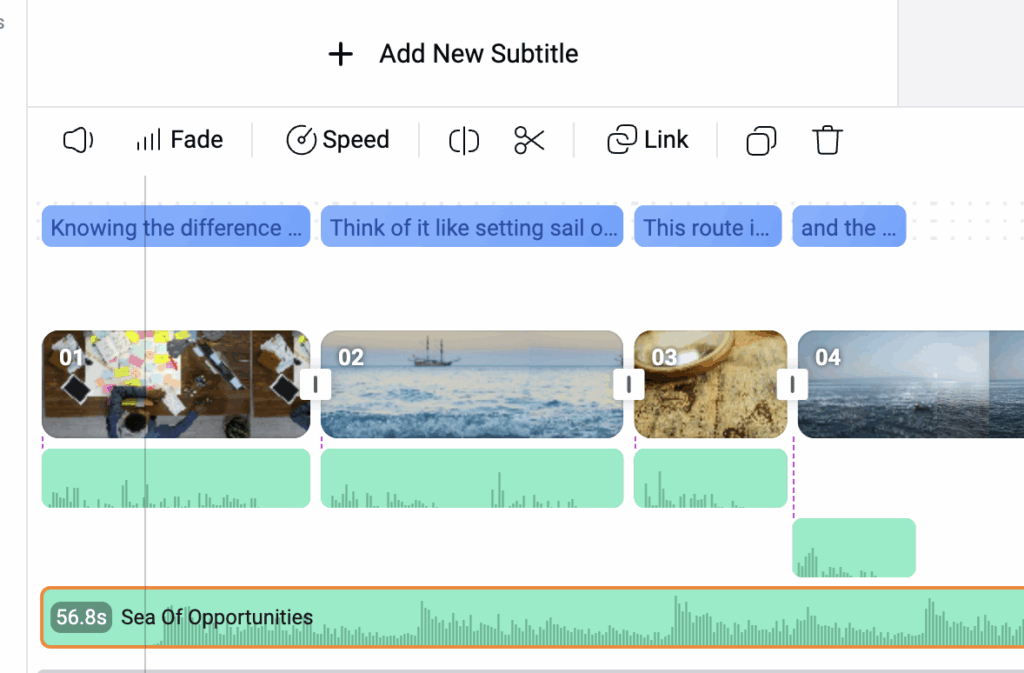Select the ship video clip 02
Viewport: 1024px width, 673px height.
pos(472,384)
